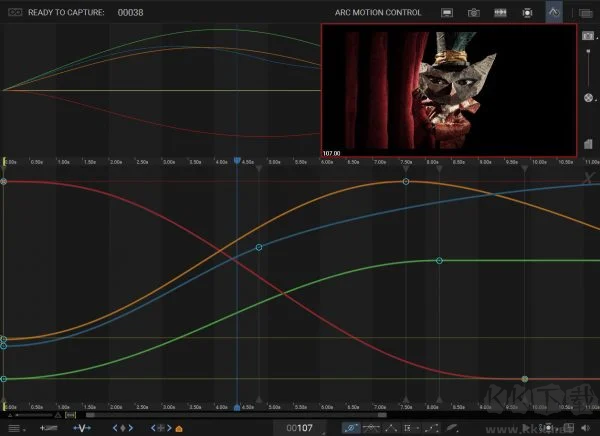Switch to the Animation workspace monitor icon
600x436 pixels.
[x=447, y=13]
